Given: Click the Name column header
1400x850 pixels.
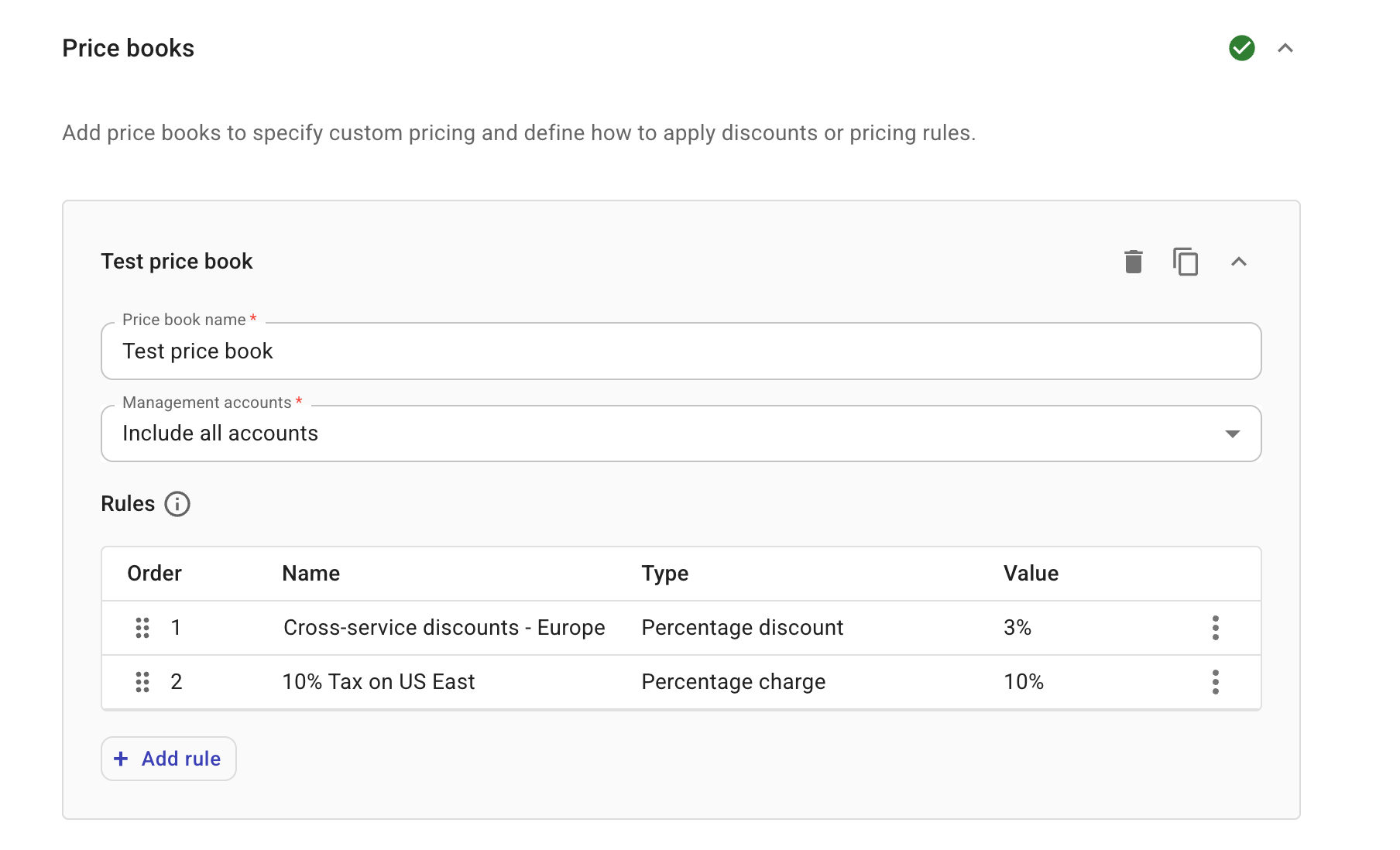Looking at the screenshot, I should point(311,574).
